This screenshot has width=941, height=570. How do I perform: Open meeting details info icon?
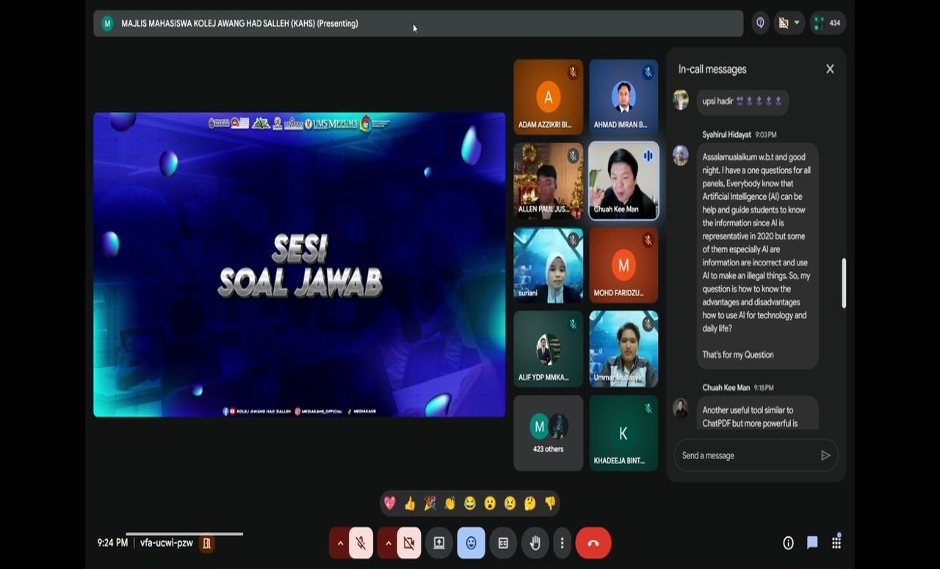[788, 543]
